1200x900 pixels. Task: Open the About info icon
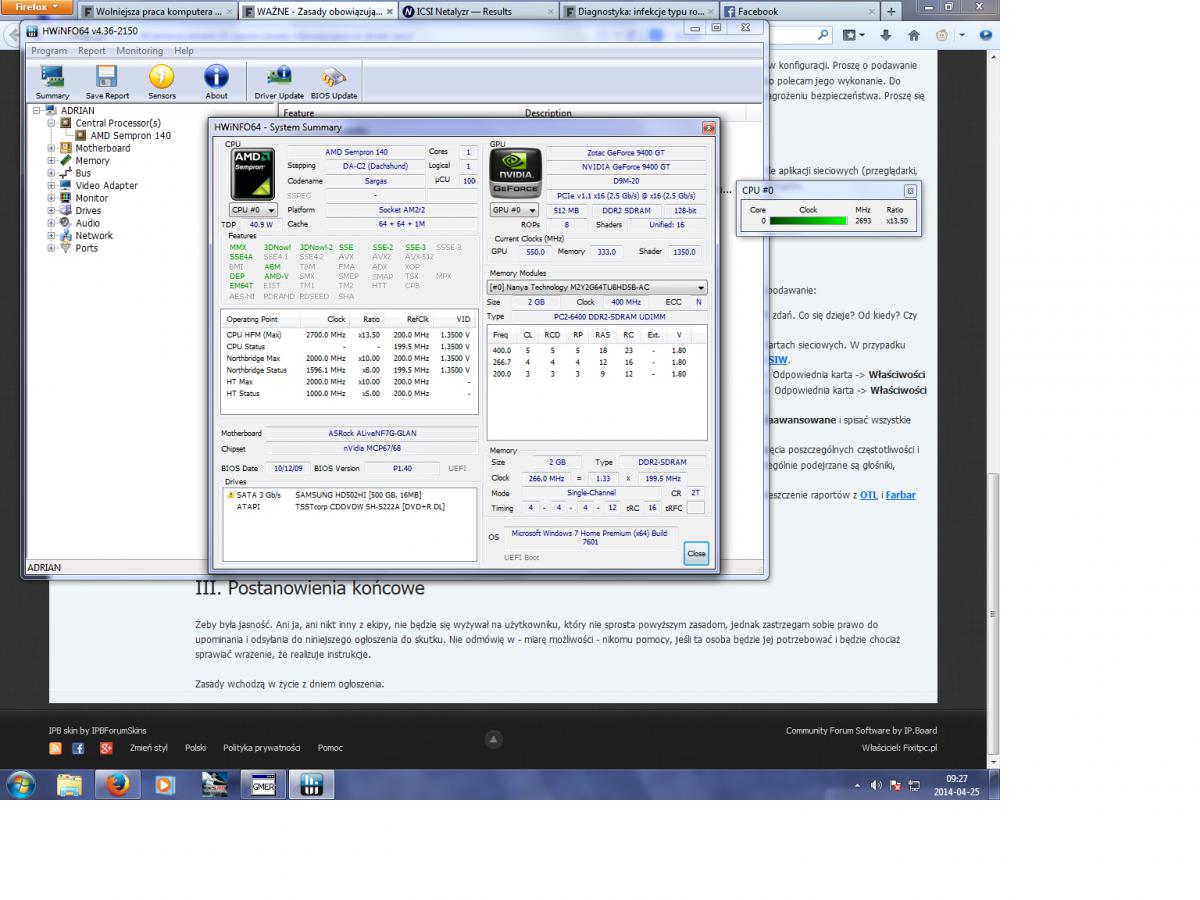tap(217, 82)
